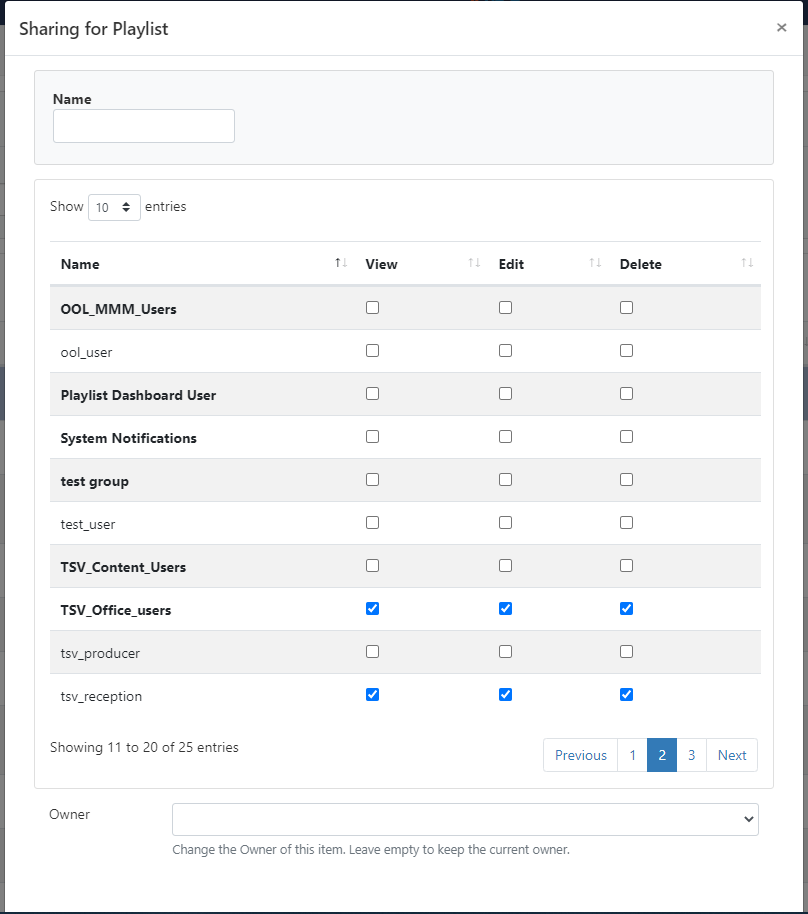Select Edit checkbox for TSV_Content_Users
The width and height of the screenshot is (808, 914).
tap(505, 566)
